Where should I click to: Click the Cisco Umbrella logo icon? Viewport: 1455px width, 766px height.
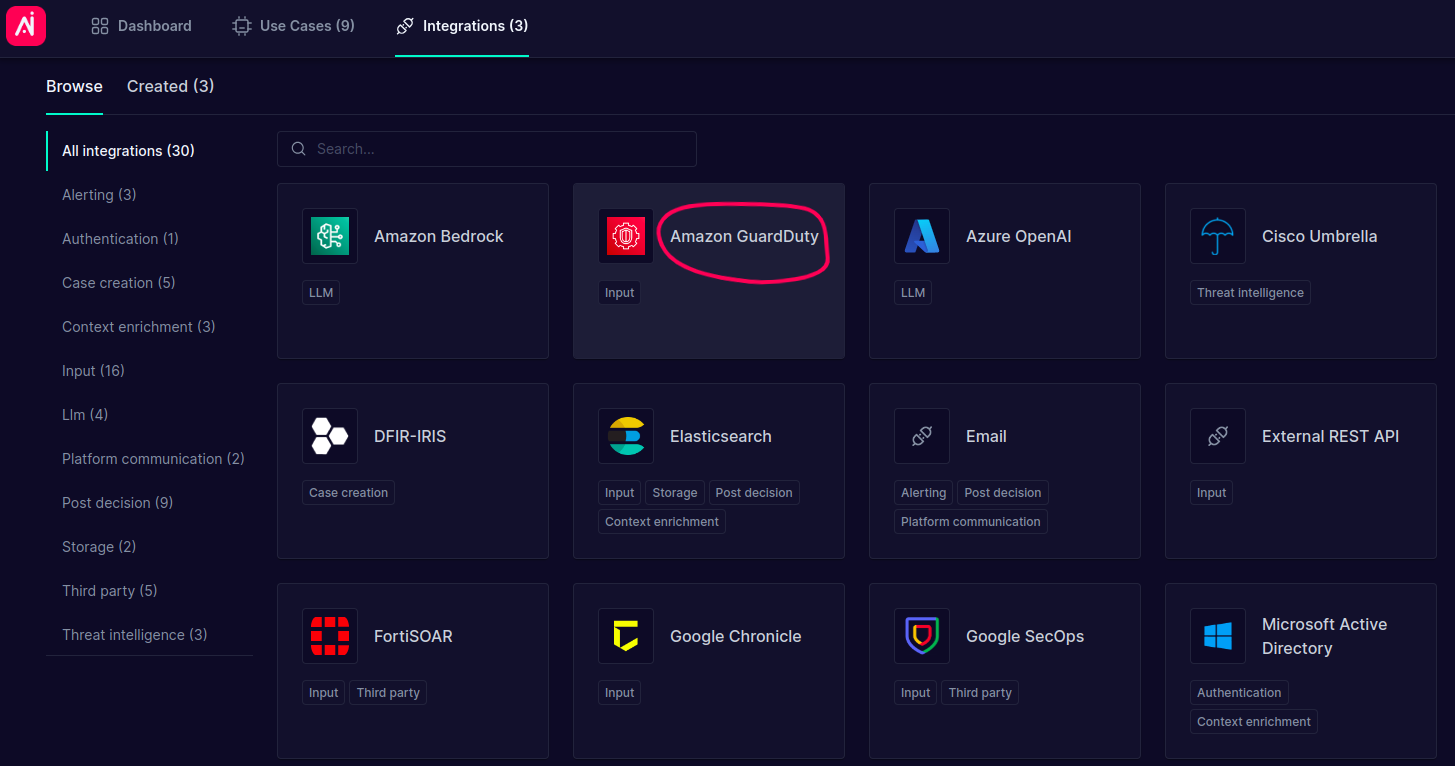1218,236
